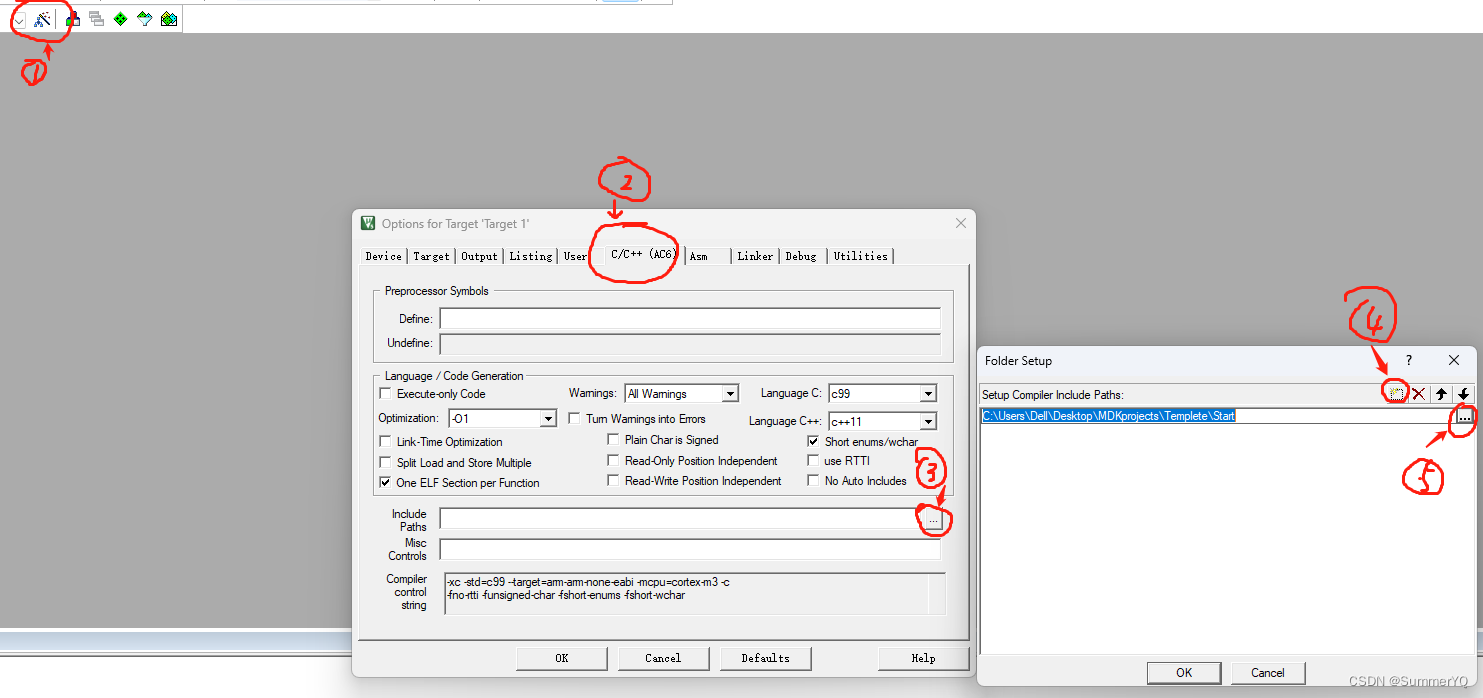Switch to Output tab
Screen dimensions: 1483x698
tap(479, 257)
